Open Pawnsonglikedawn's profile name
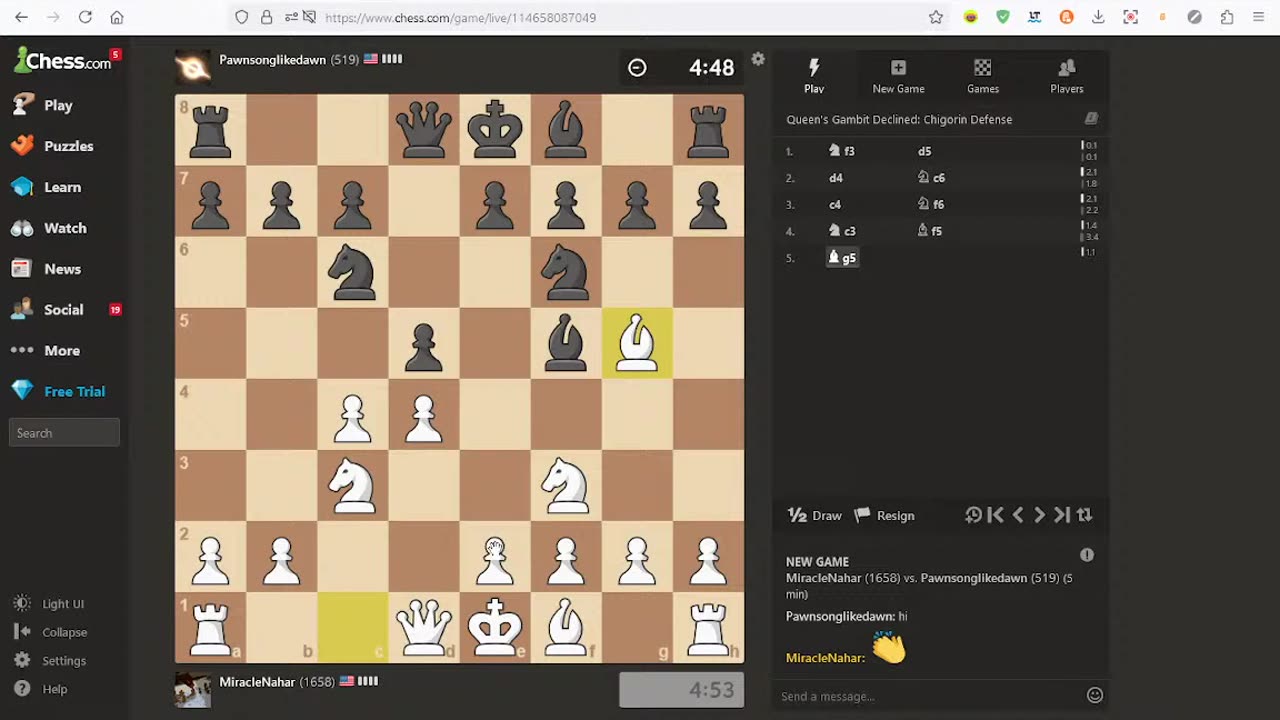1280x720 pixels. pos(272,60)
